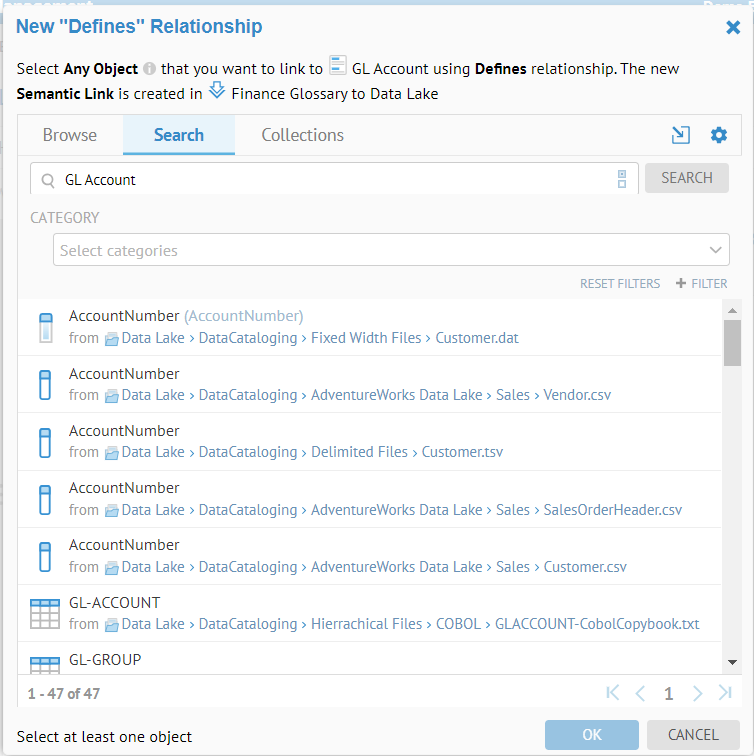754x756 pixels.
Task: Click the search options icon inside search field
Action: (x=622, y=179)
